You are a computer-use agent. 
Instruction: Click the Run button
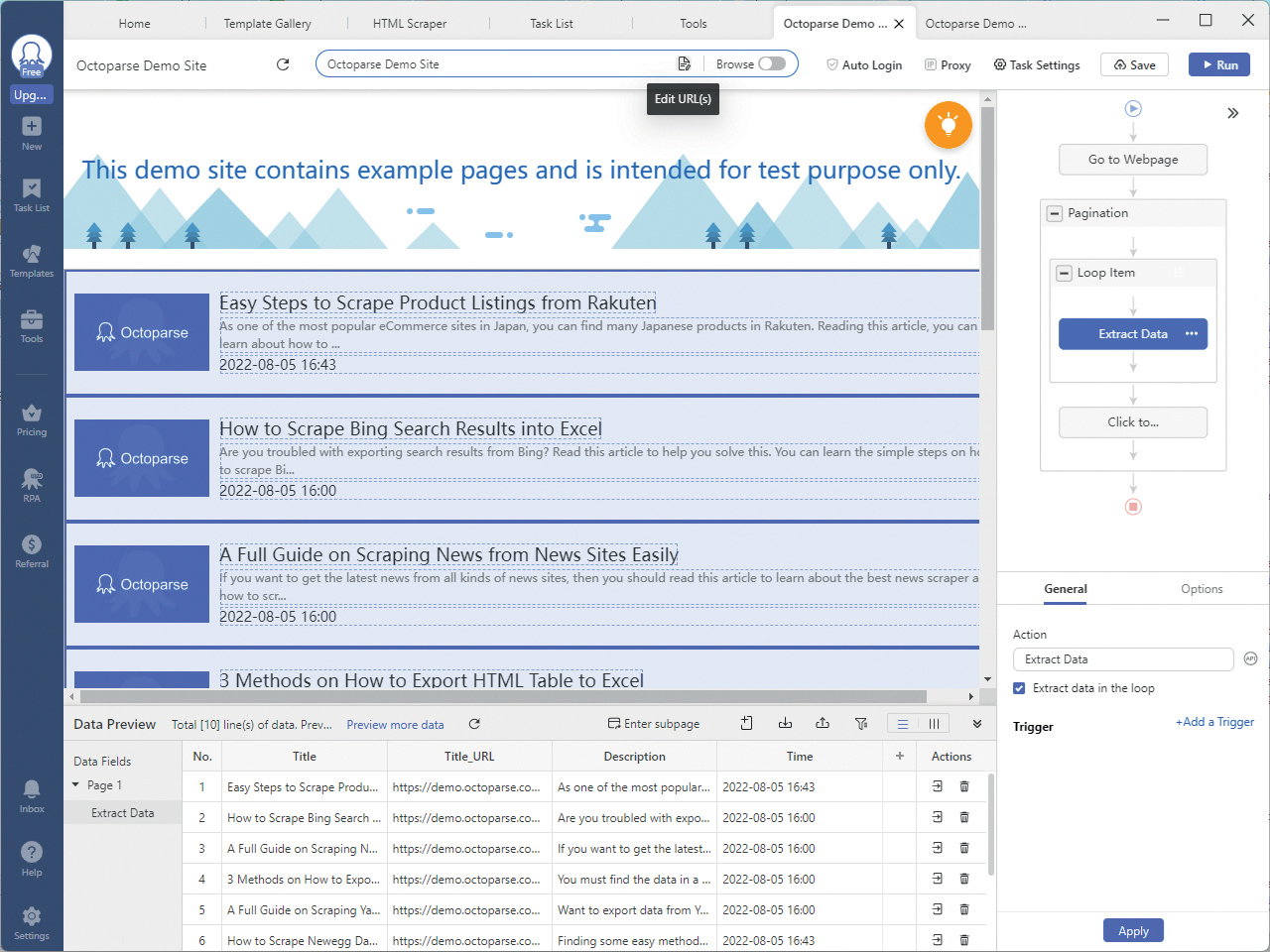1219,64
